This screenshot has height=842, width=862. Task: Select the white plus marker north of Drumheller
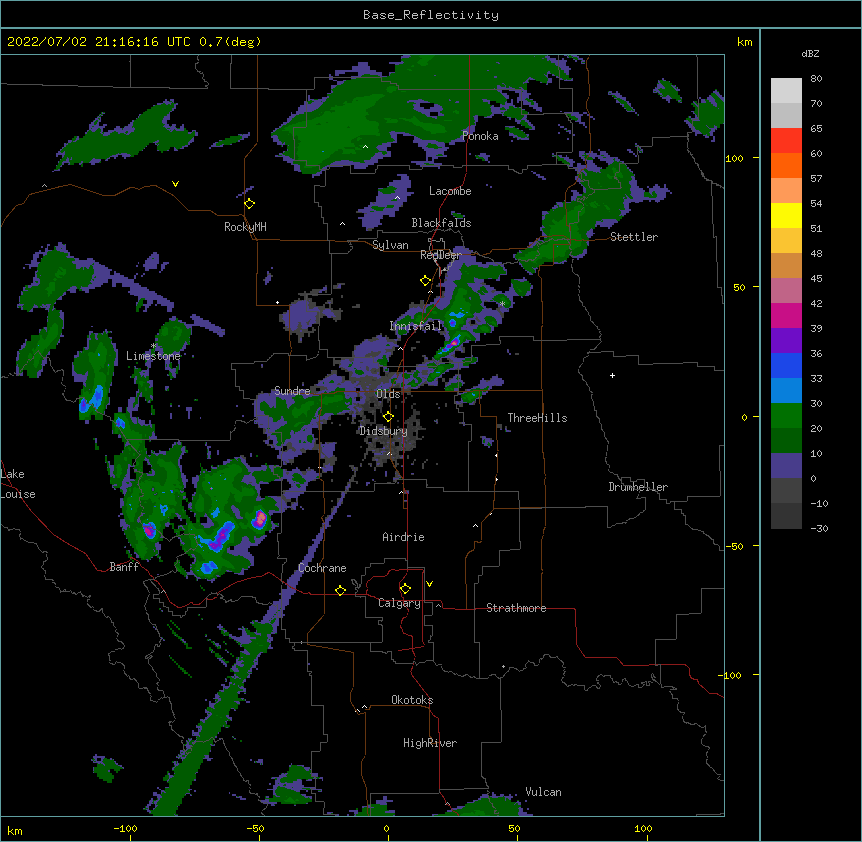pyautogui.click(x=612, y=375)
